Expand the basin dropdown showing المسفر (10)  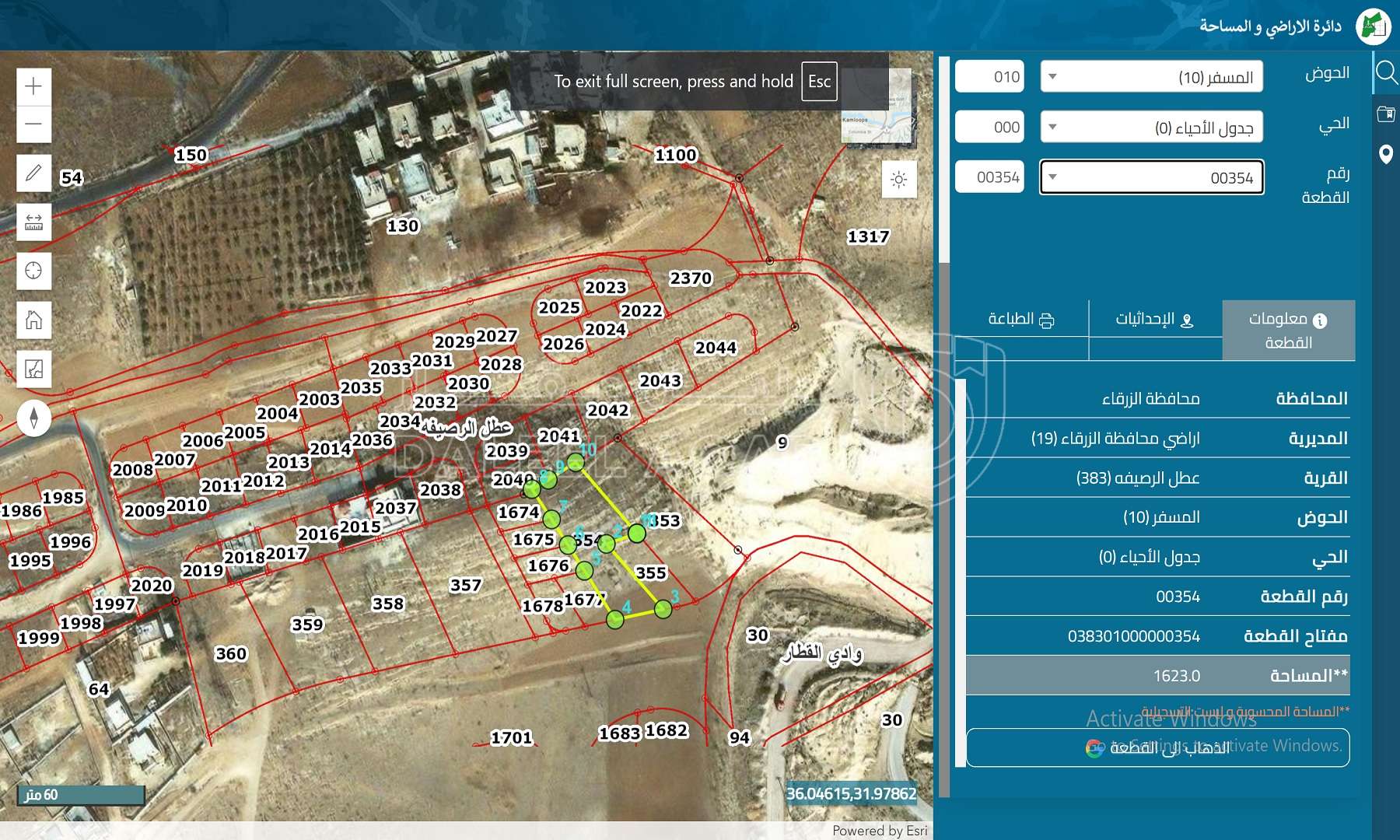pos(1151,77)
